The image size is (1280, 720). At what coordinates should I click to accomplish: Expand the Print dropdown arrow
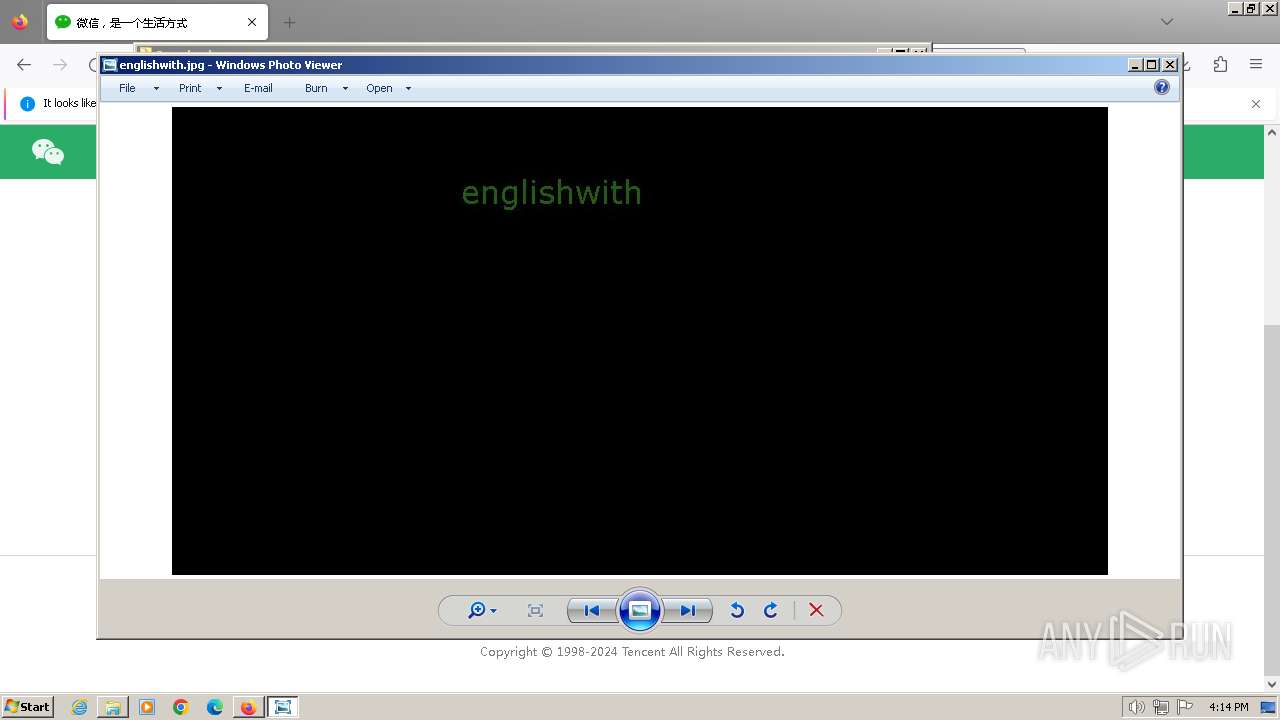219,89
